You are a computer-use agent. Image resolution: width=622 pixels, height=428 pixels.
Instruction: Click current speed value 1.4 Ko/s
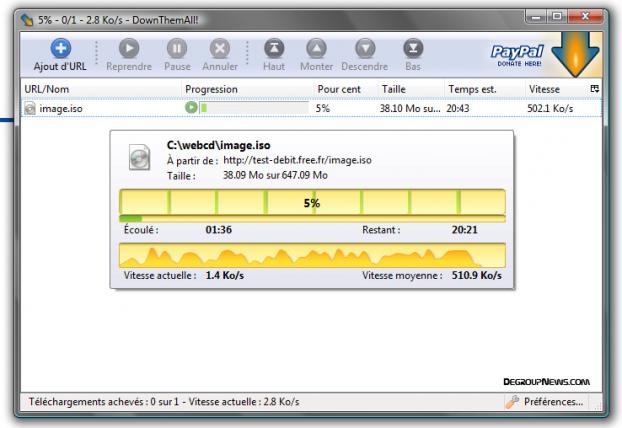pos(225,275)
